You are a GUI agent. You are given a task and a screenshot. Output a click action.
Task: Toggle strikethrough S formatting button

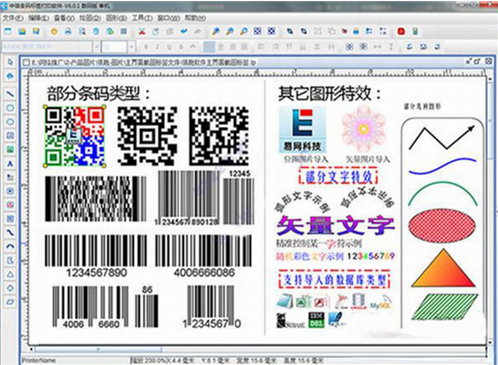click(181, 47)
